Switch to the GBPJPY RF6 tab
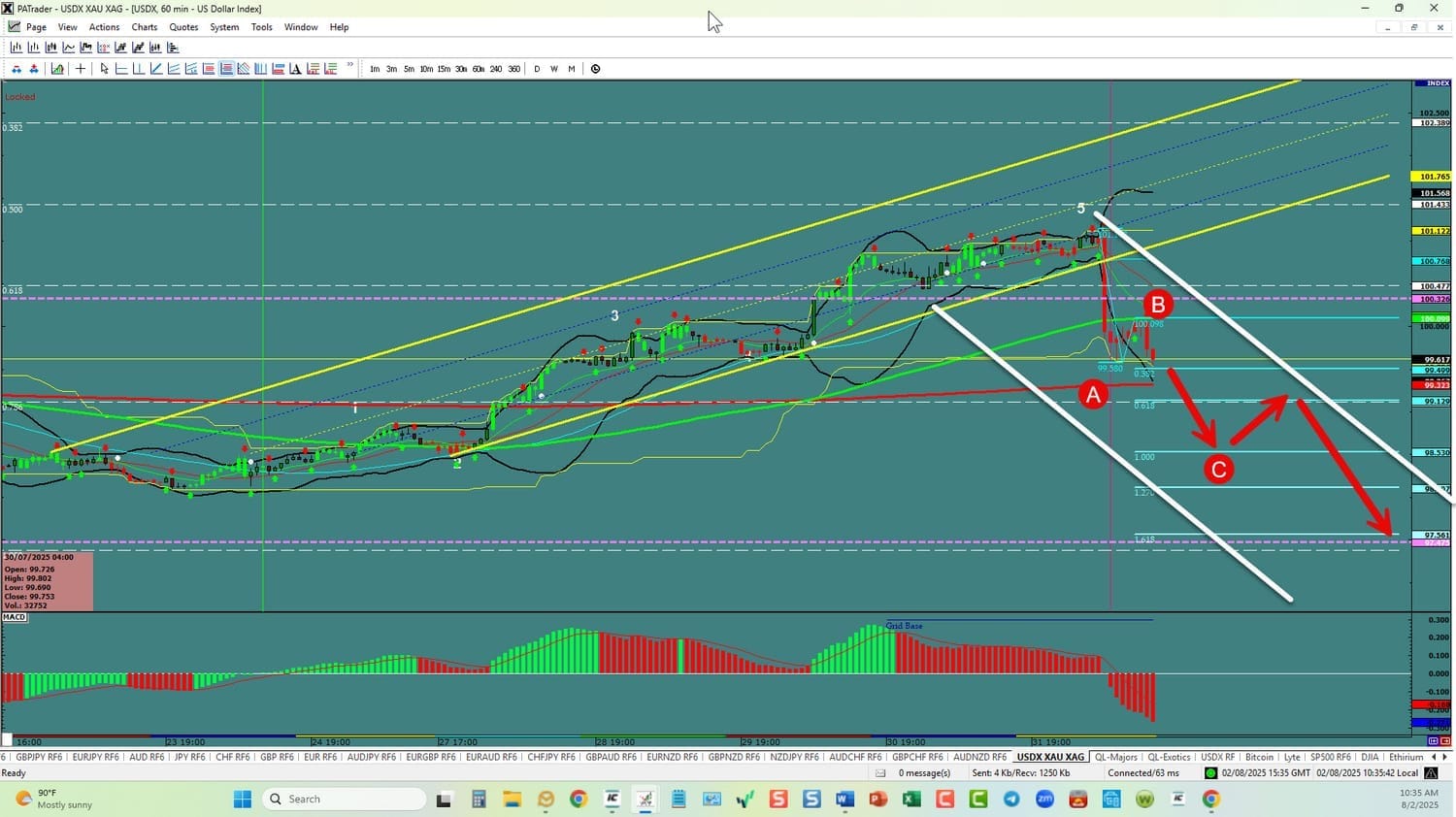Screen dimensions: 1456x817 (39, 757)
